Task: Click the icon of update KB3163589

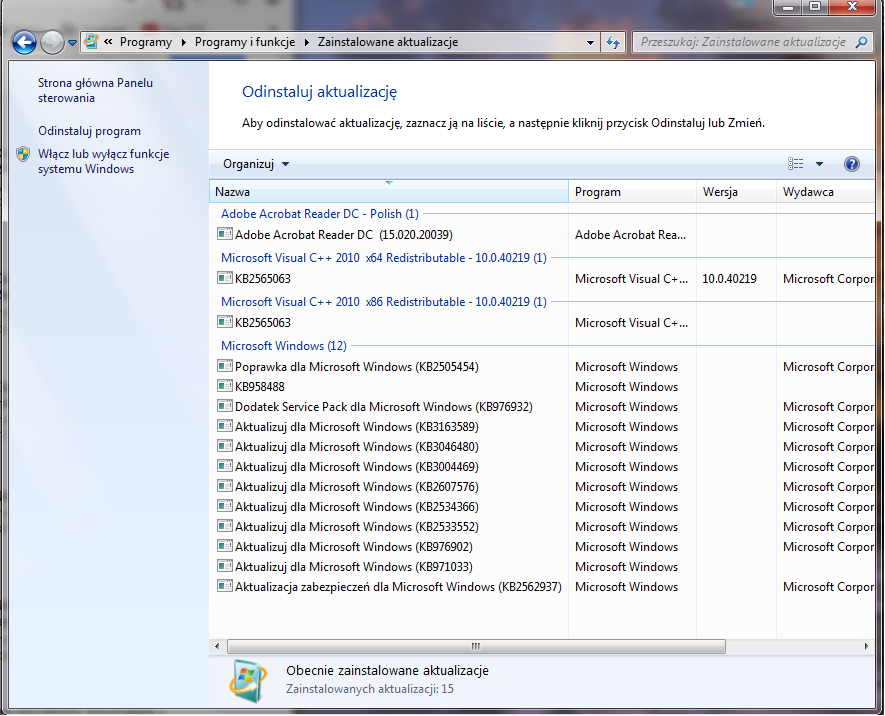Action: point(225,426)
